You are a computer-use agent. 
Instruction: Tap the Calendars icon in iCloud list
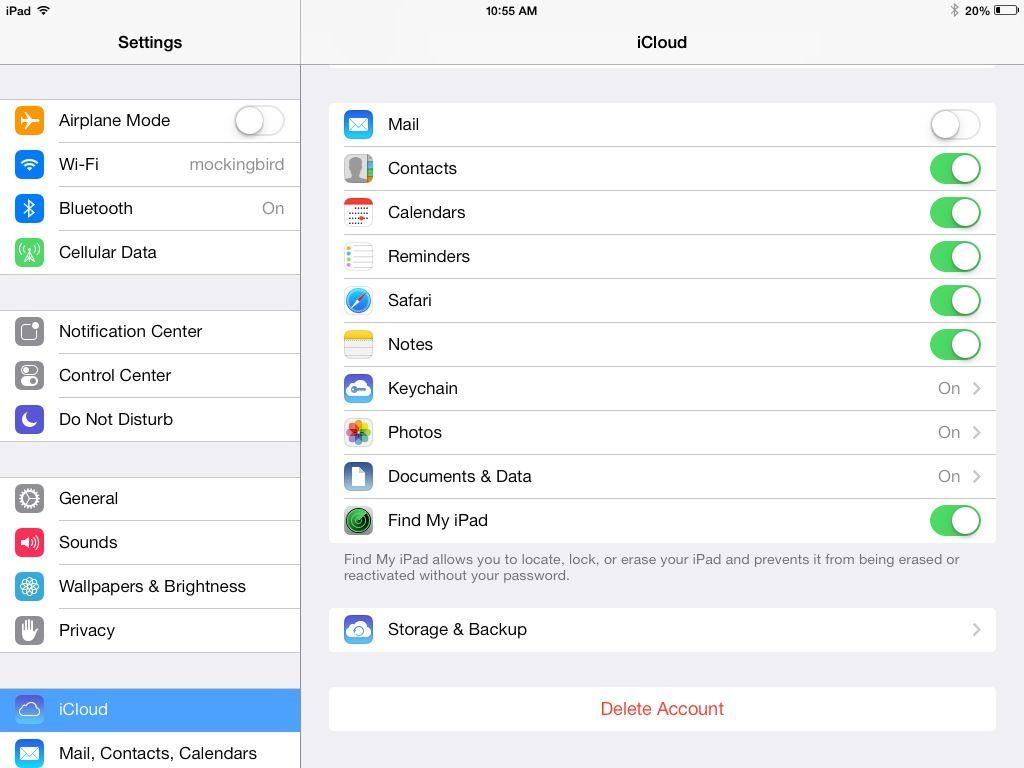(x=358, y=212)
